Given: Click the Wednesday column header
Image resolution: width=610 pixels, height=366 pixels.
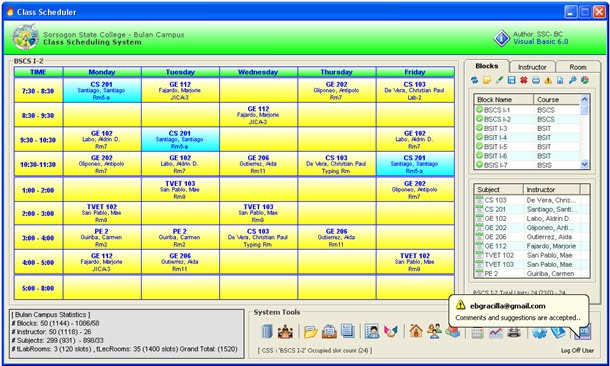Looking at the screenshot, I should [258, 72].
